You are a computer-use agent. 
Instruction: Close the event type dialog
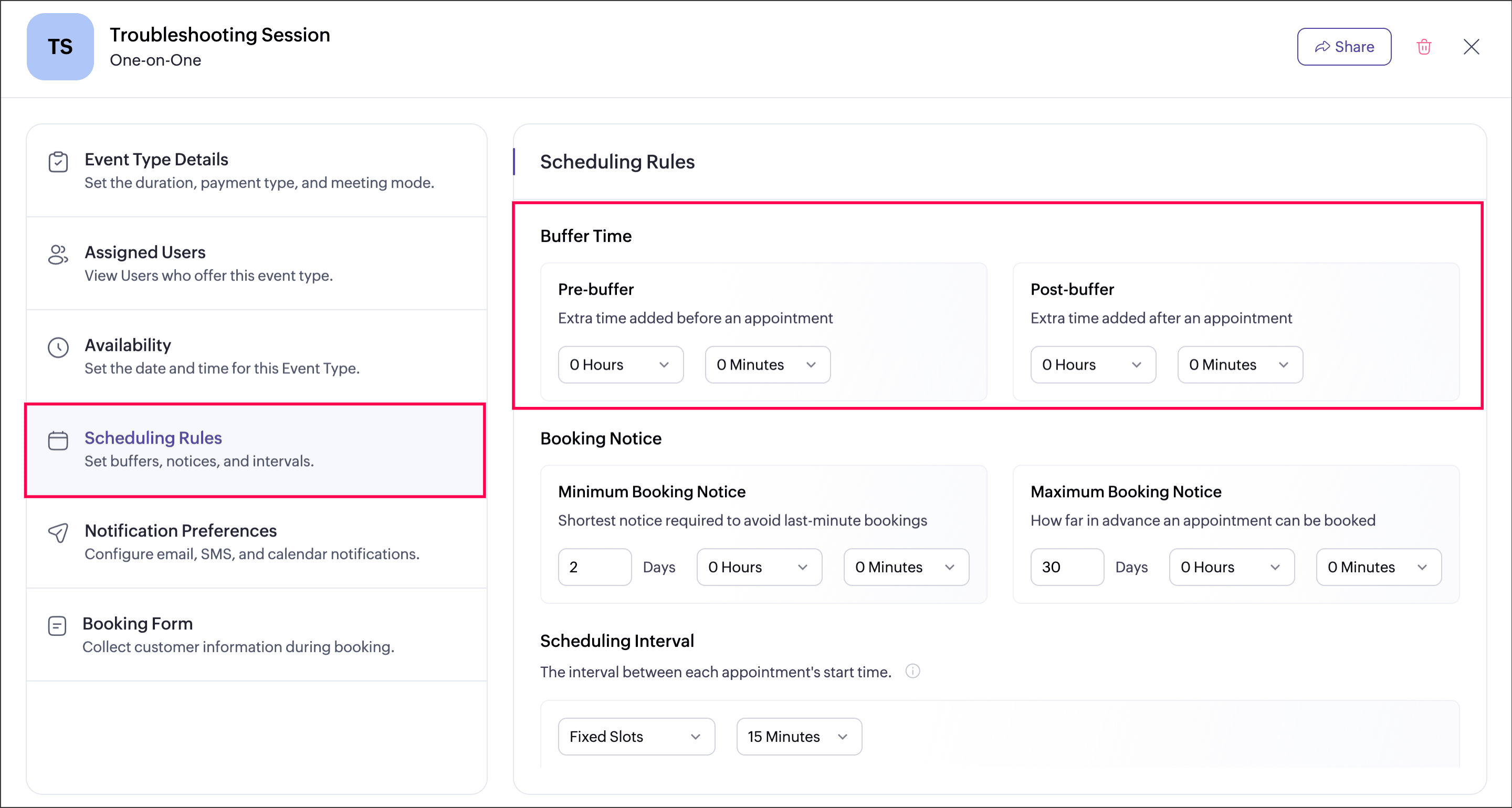1471,47
